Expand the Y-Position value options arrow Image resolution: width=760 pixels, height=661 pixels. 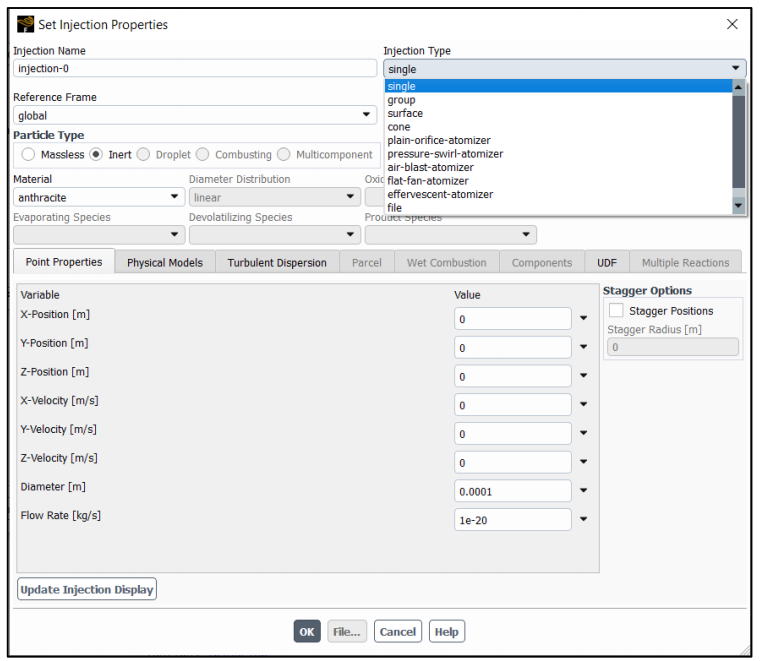(584, 347)
